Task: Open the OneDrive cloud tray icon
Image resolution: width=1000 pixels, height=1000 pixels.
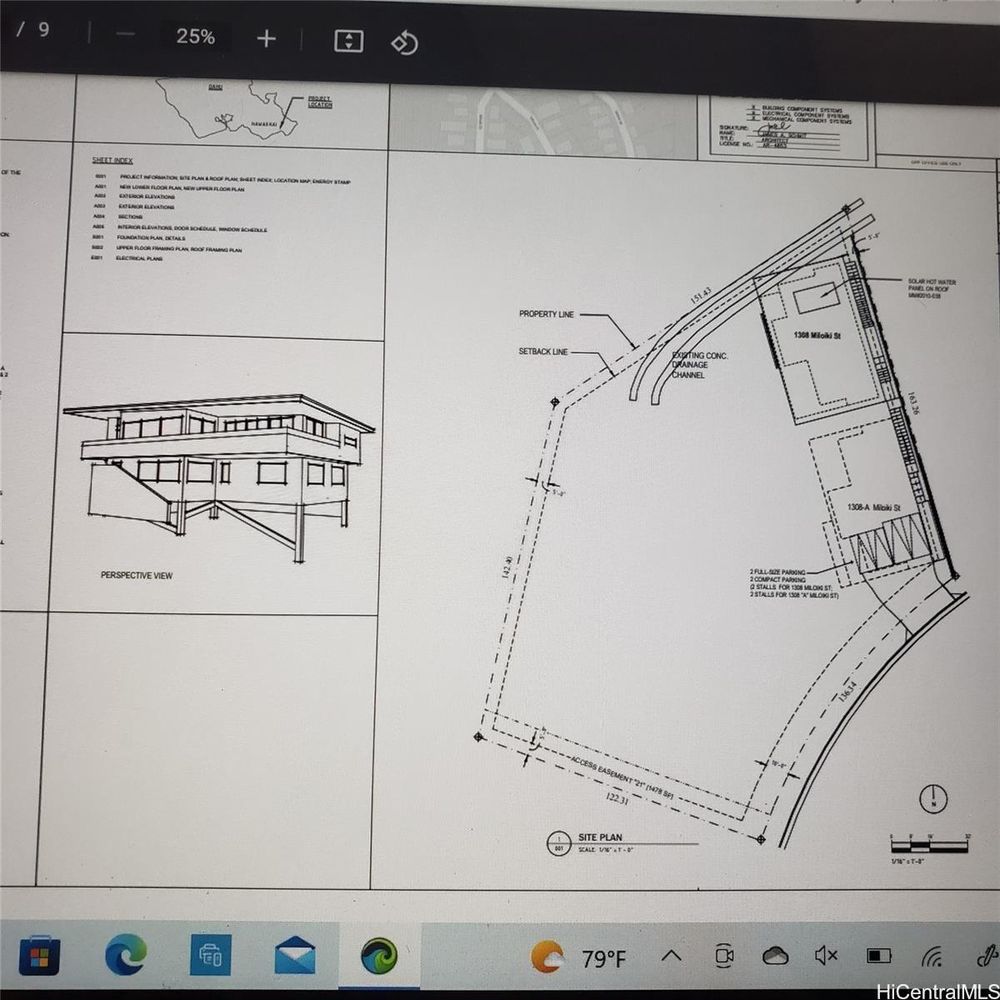Action: click(775, 957)
